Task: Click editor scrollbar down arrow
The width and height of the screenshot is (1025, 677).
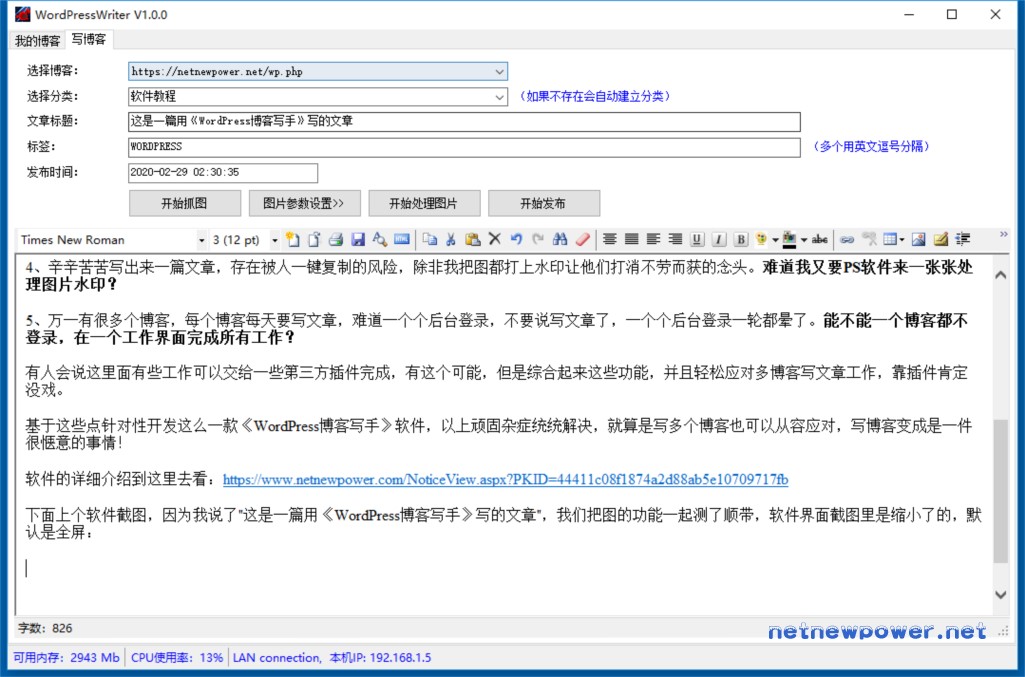Action: [x=1001, y=595]
